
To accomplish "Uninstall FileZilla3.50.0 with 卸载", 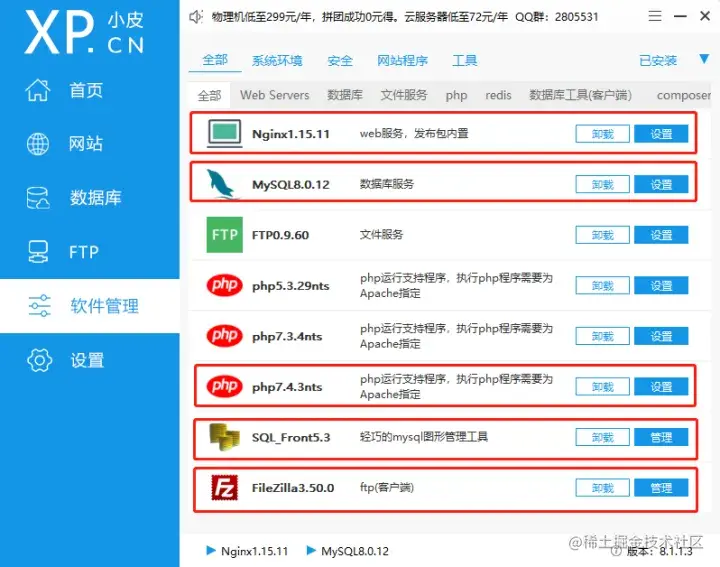I will coord(602,488).
